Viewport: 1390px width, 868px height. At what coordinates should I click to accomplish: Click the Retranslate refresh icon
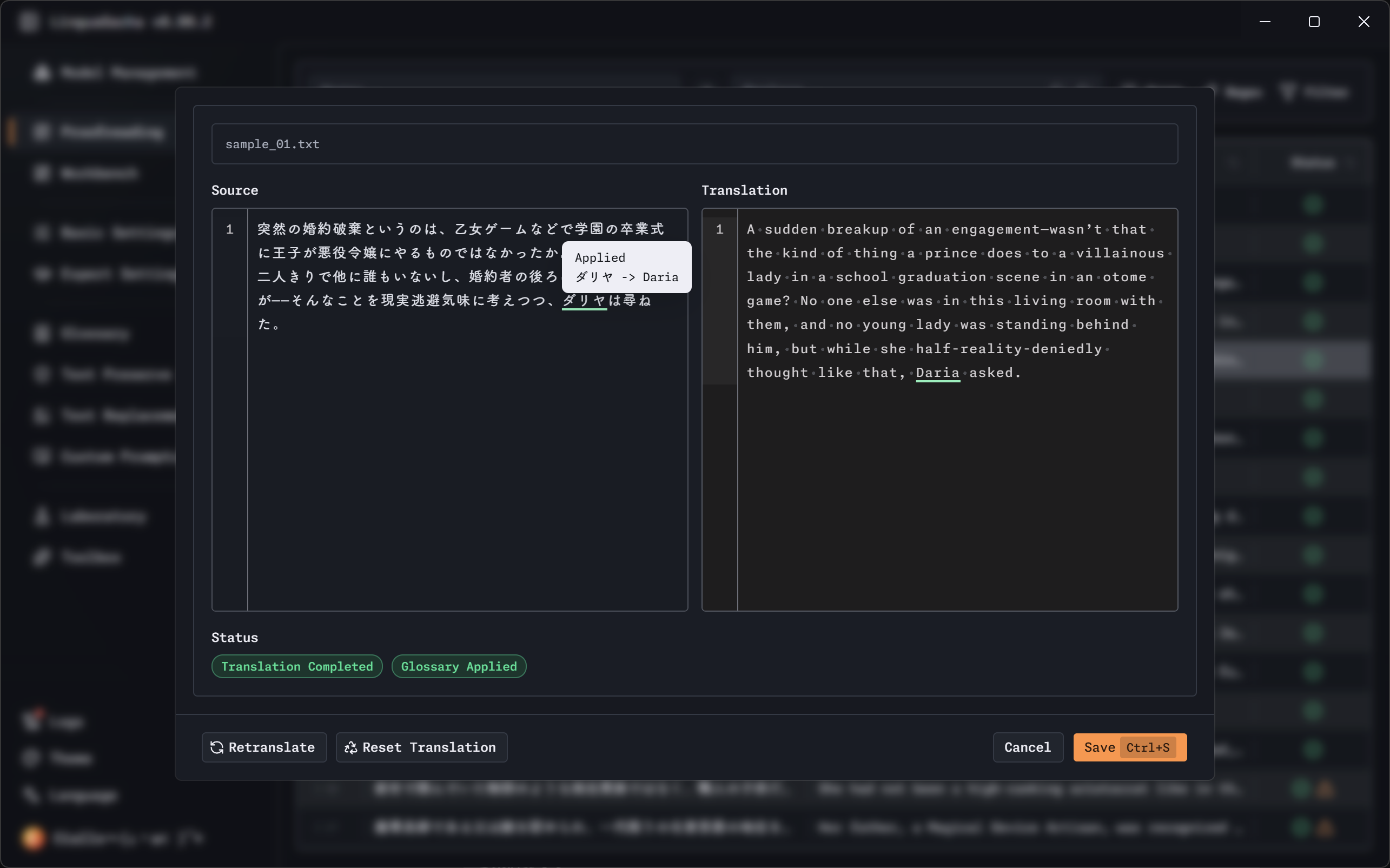(x=217, y=747)
